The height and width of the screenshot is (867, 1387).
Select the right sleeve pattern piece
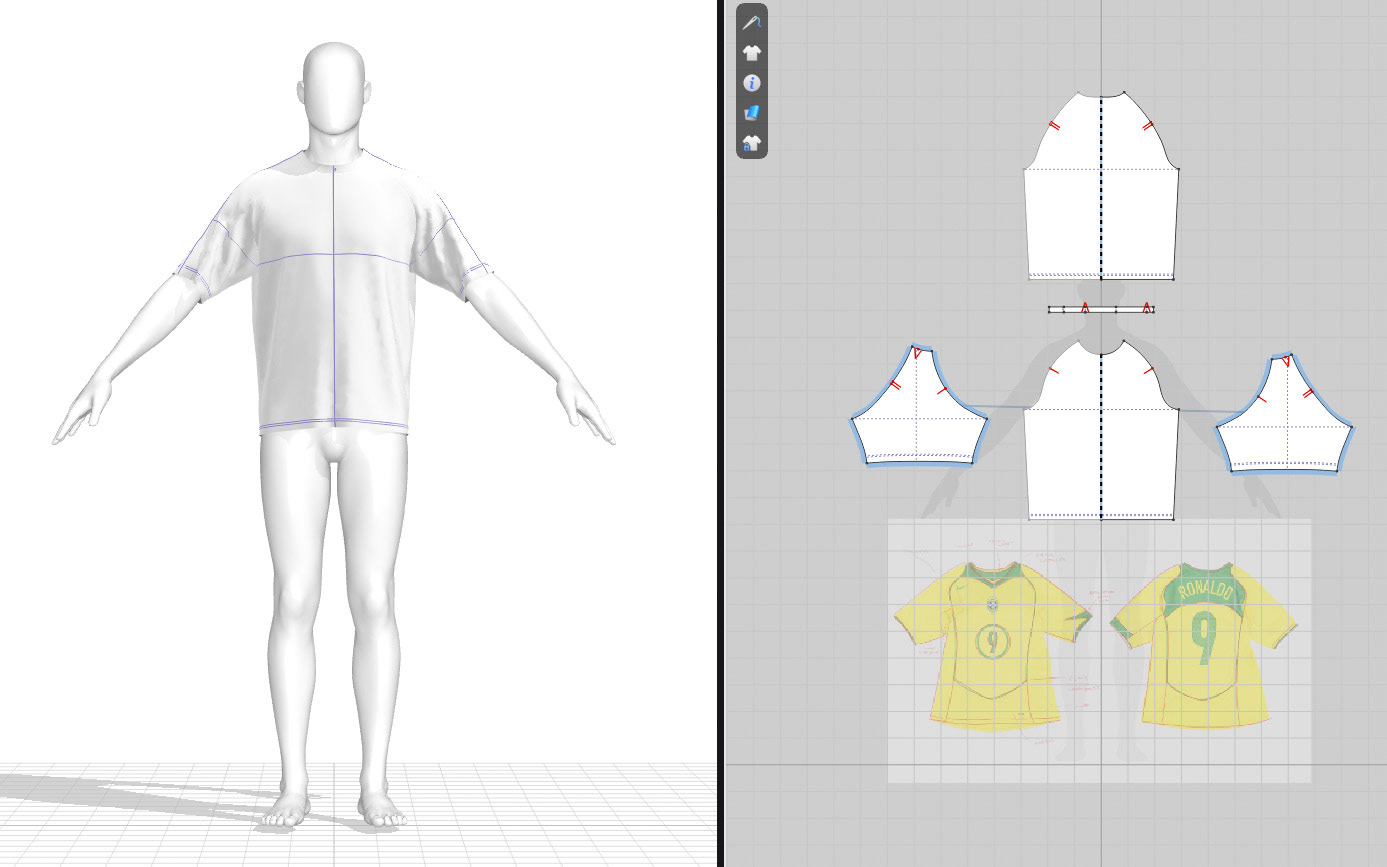point(1285,412)
